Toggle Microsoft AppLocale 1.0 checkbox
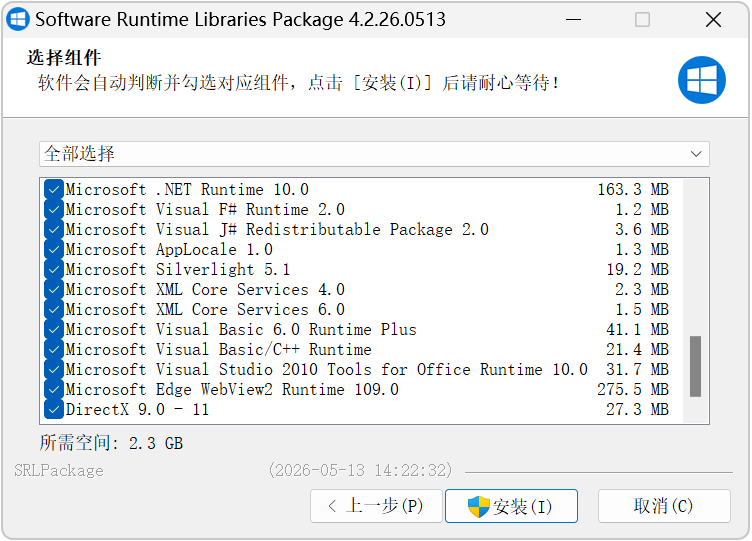 point(54,249)
